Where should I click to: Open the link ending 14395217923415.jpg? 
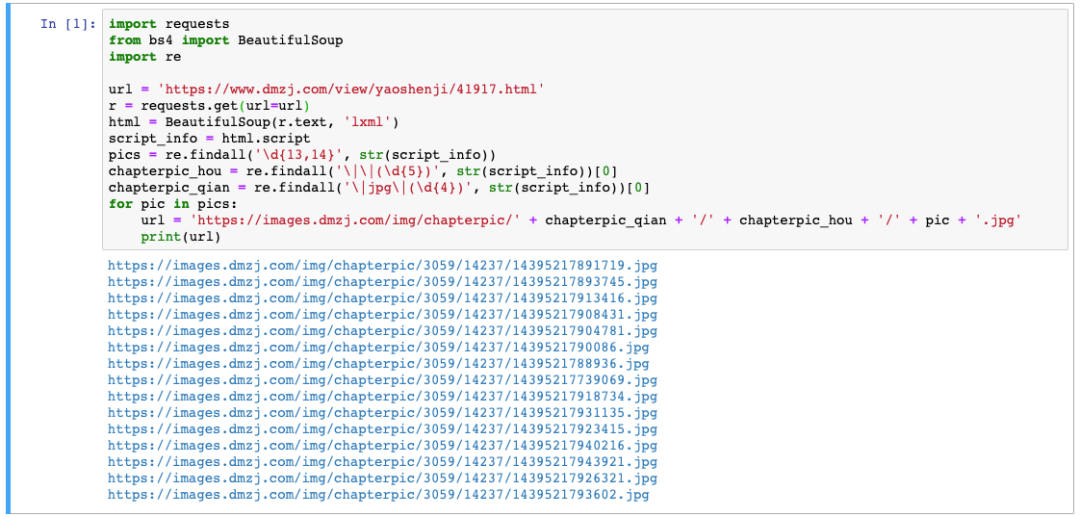pyautogui.click(x=382, y=430)
